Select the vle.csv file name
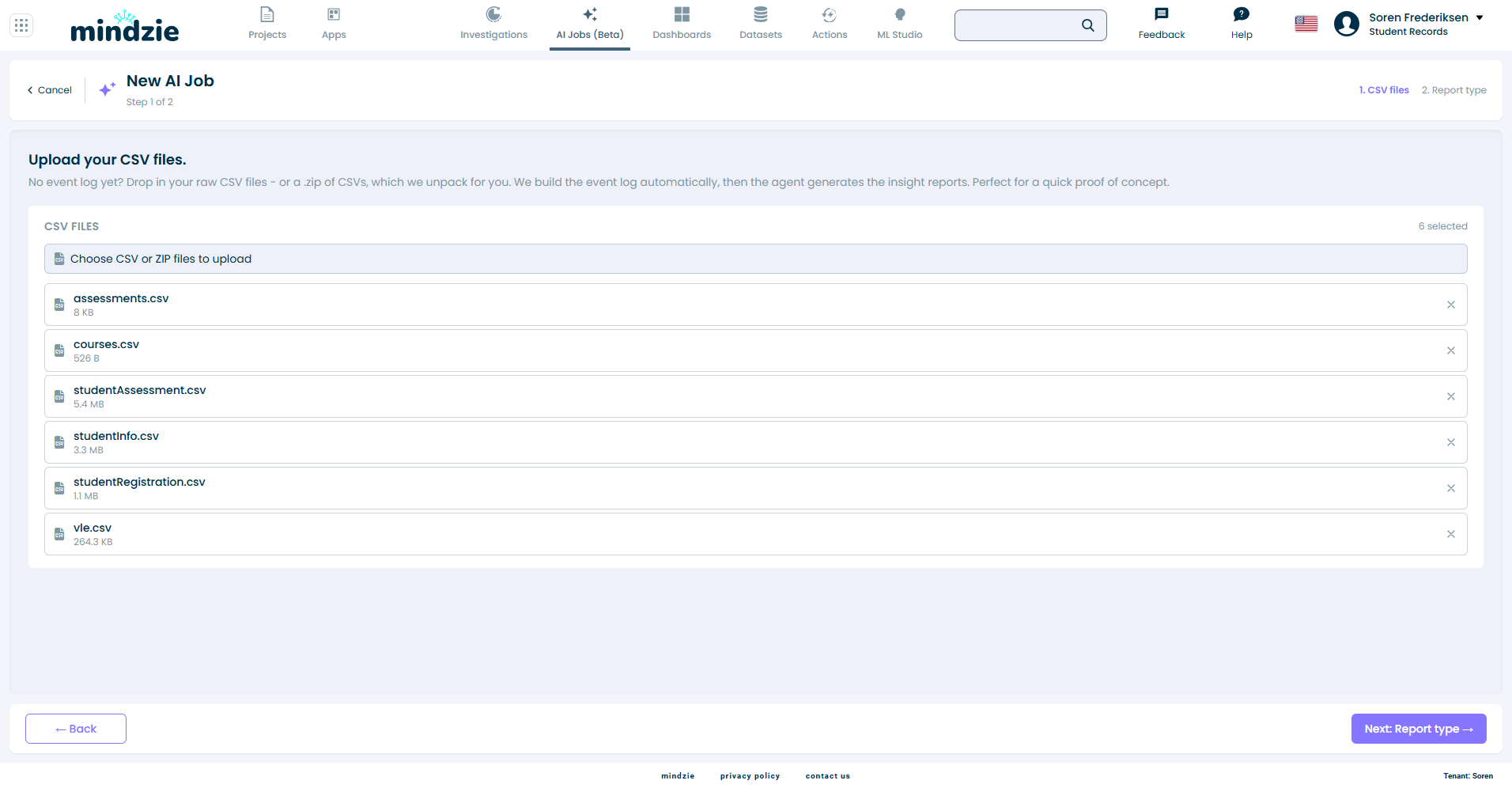Screen dimensions: 1512x788 pos(93,528)
